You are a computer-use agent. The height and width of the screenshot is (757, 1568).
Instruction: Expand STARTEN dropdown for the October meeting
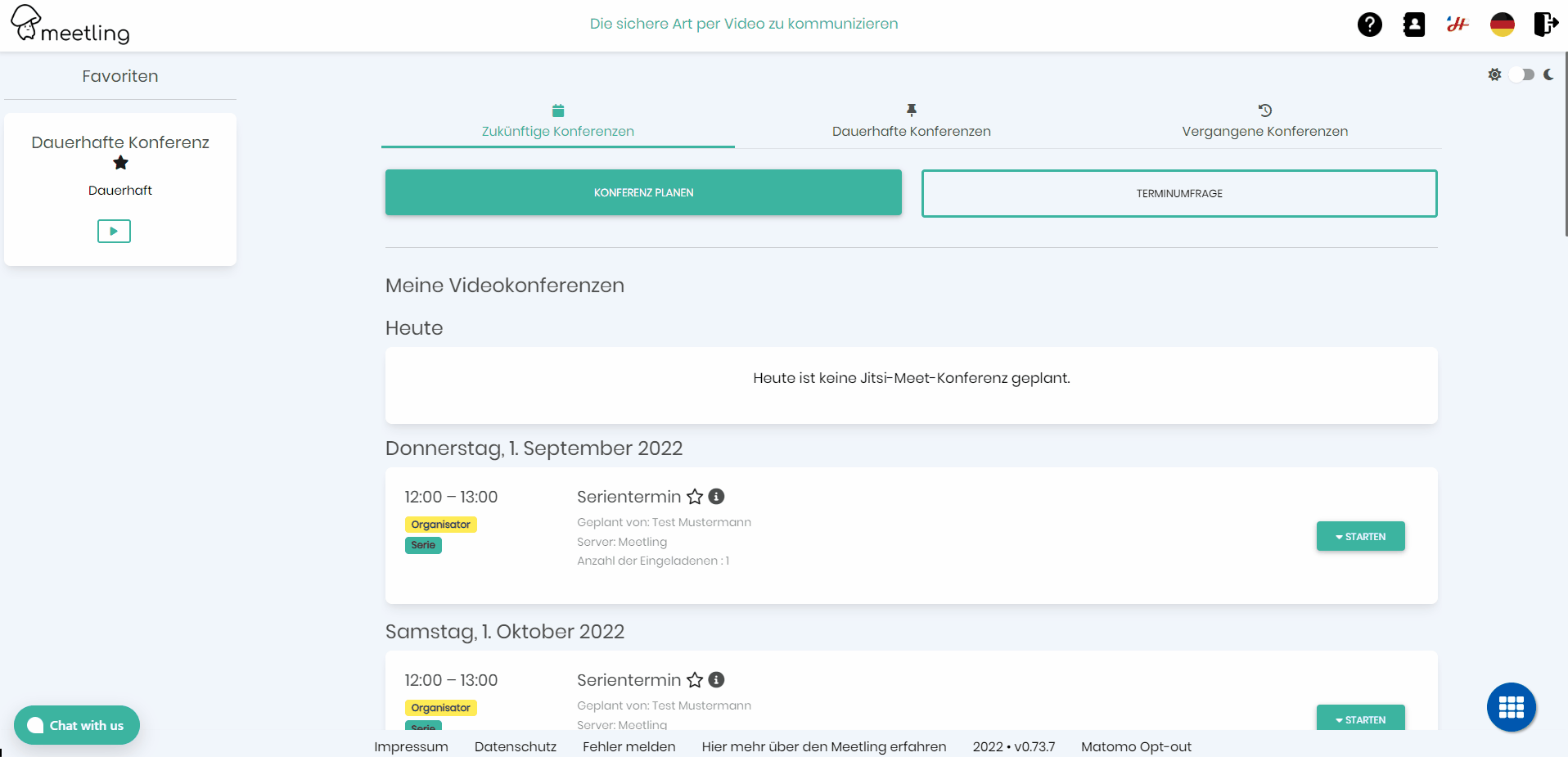tap(1360, 719)
